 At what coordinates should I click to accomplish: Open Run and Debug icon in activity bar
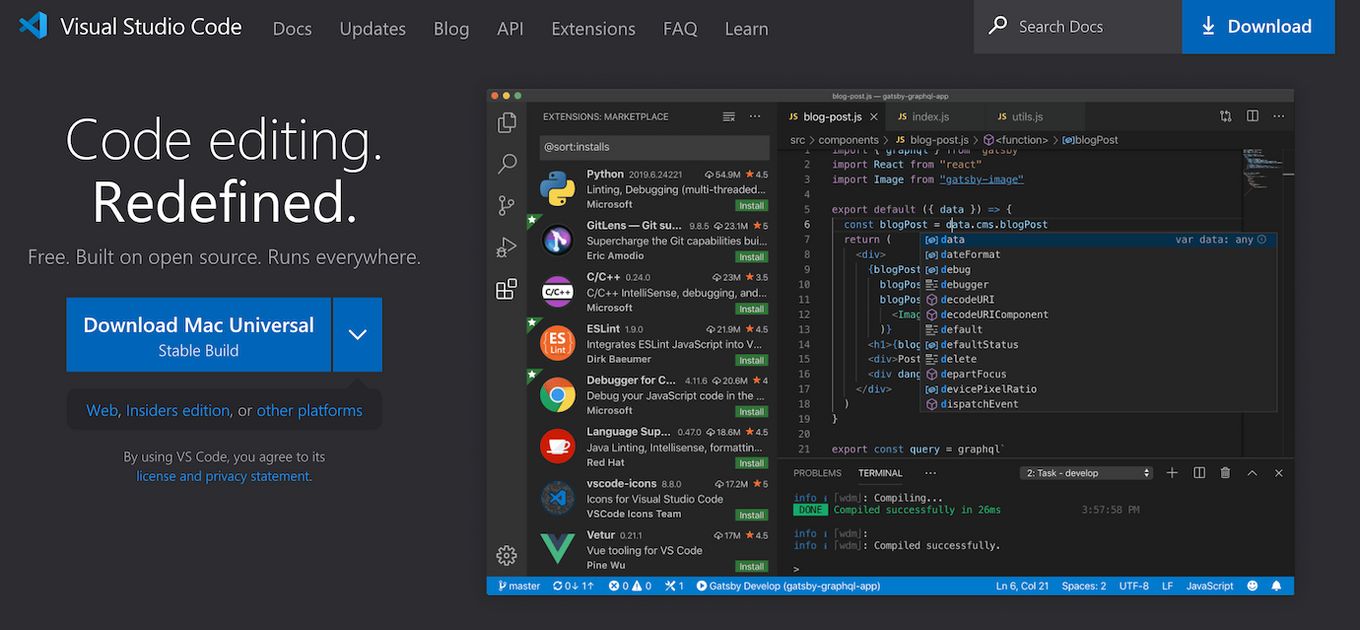click(507, 247)
